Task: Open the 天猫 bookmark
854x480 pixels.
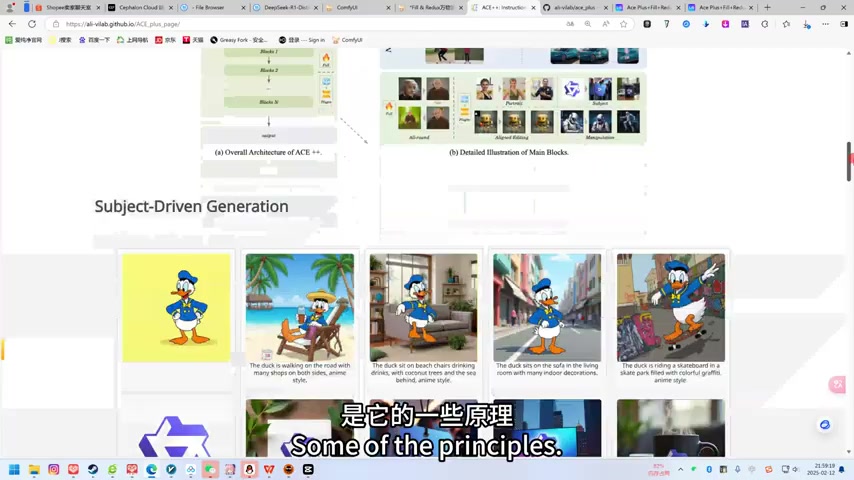Action: [x=193, y=40]
